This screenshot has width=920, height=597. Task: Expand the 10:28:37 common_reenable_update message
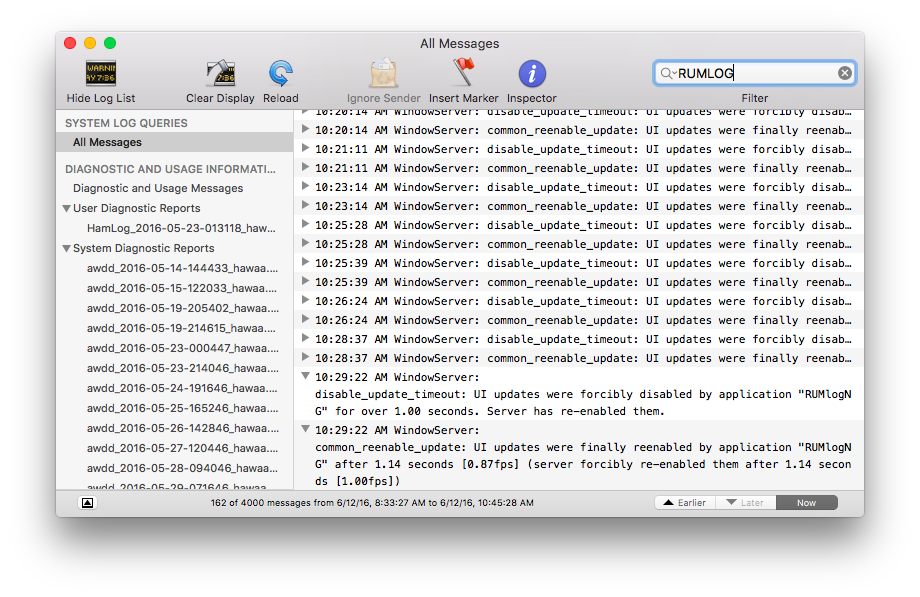coord(305,357)
